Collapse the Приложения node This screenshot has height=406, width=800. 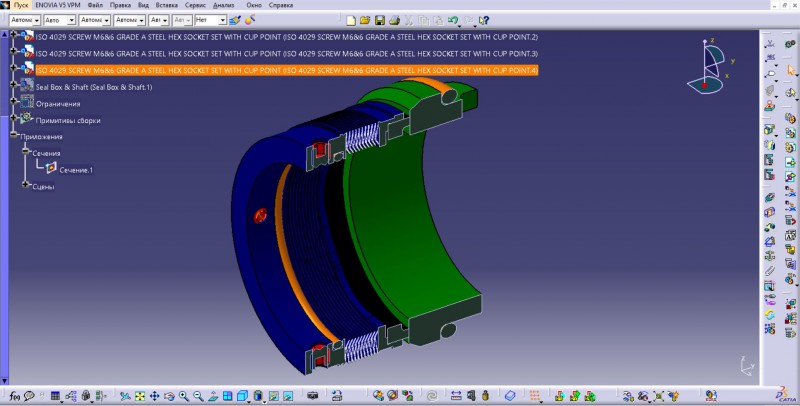point(14,135)
